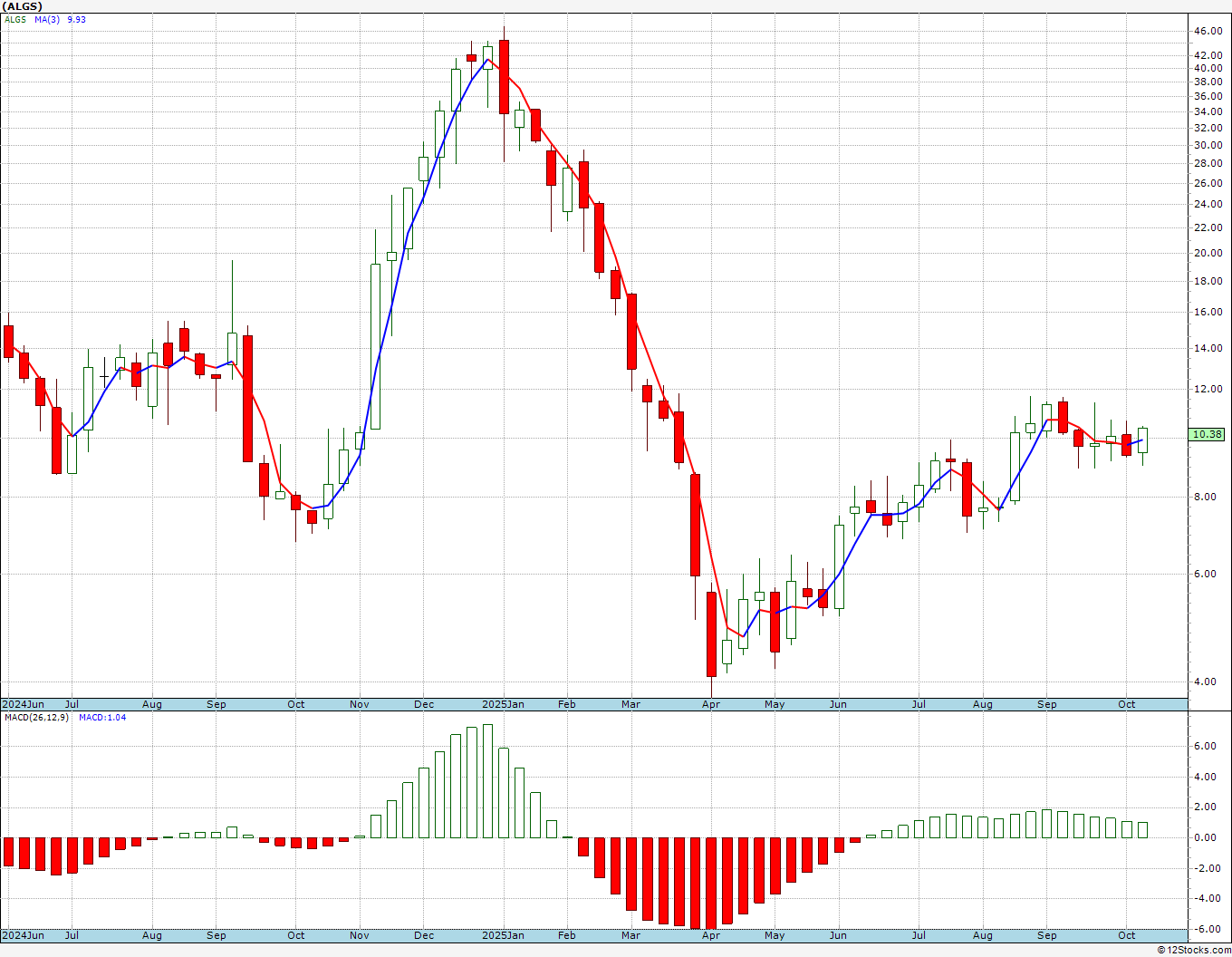This screenshot has width=1232, height=957.
Task: Select the 9.93 moving average value text
Action: pos(77,19)
